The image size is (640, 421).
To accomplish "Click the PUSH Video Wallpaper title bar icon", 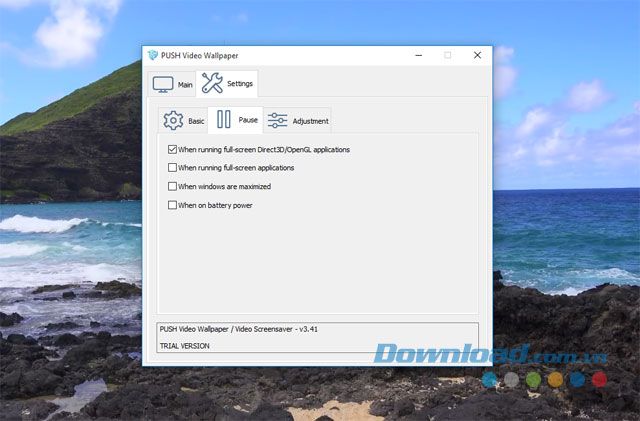I will [x=153, y=55].
